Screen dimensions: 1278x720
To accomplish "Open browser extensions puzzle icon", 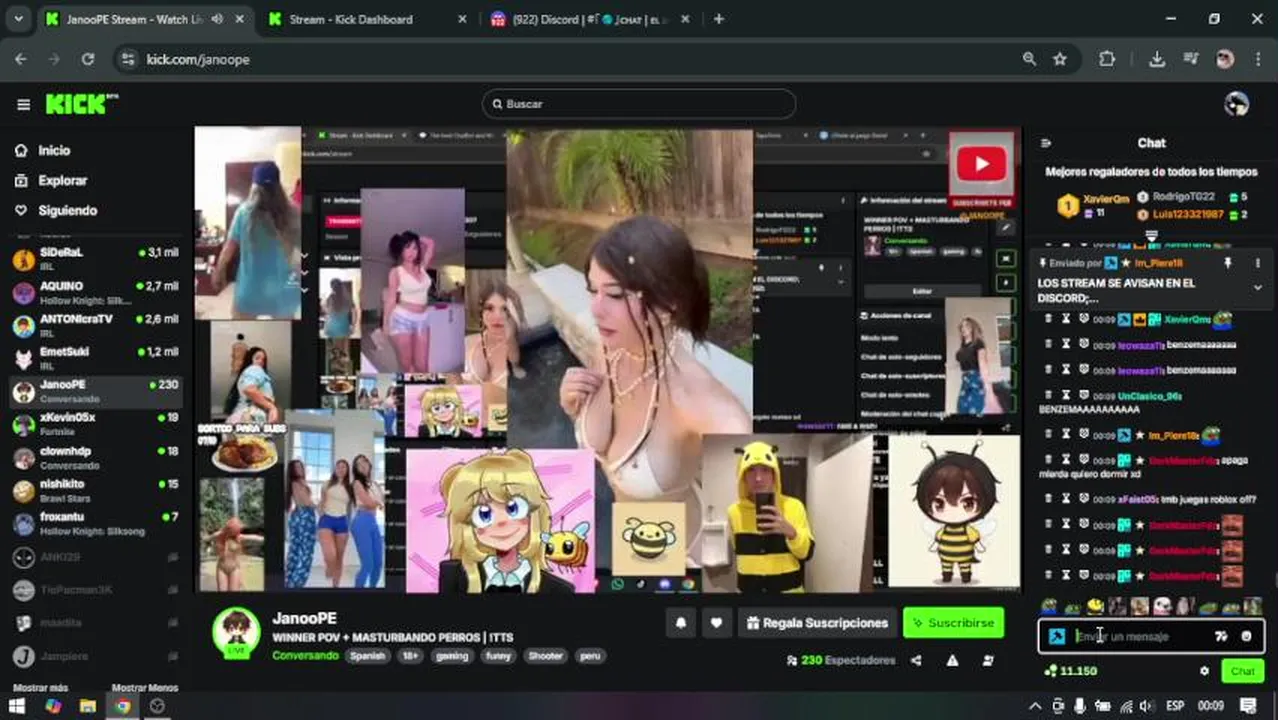I will [1107, 59].
